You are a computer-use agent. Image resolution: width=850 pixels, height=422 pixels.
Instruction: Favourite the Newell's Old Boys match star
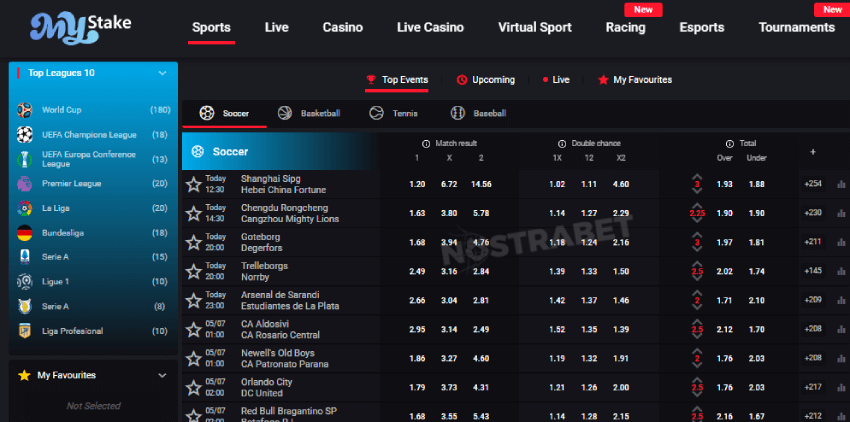point(194,359)
